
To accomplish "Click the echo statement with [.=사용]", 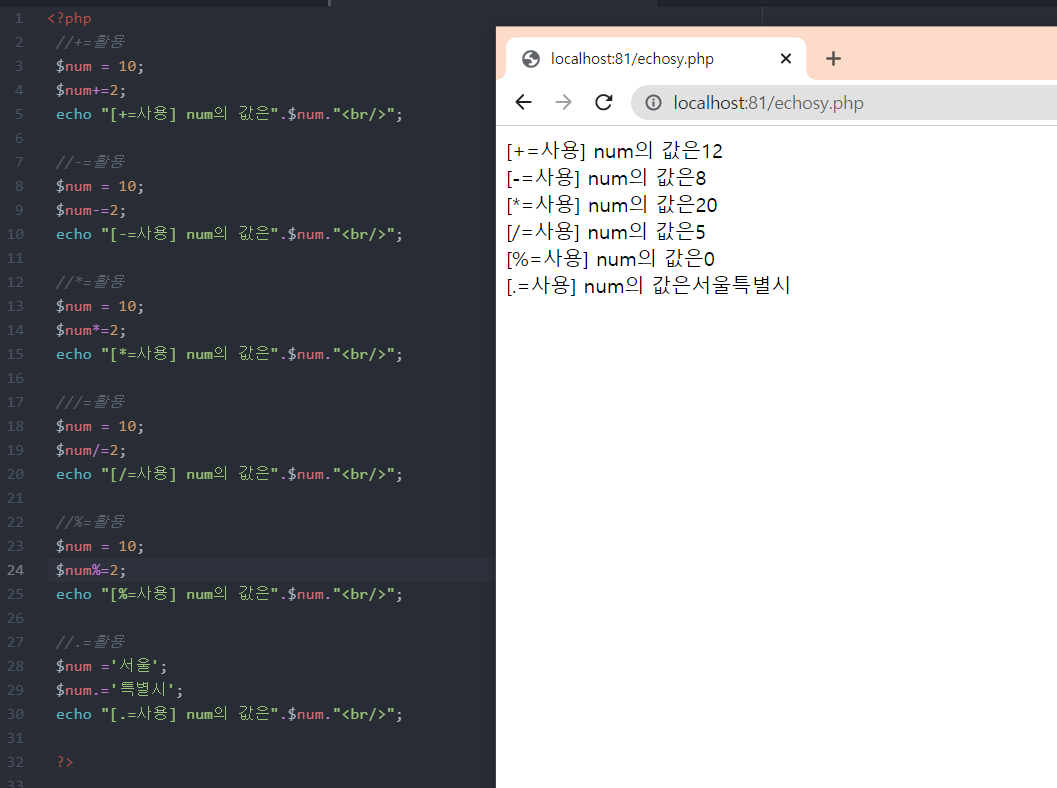I will (x=229, y=714).
